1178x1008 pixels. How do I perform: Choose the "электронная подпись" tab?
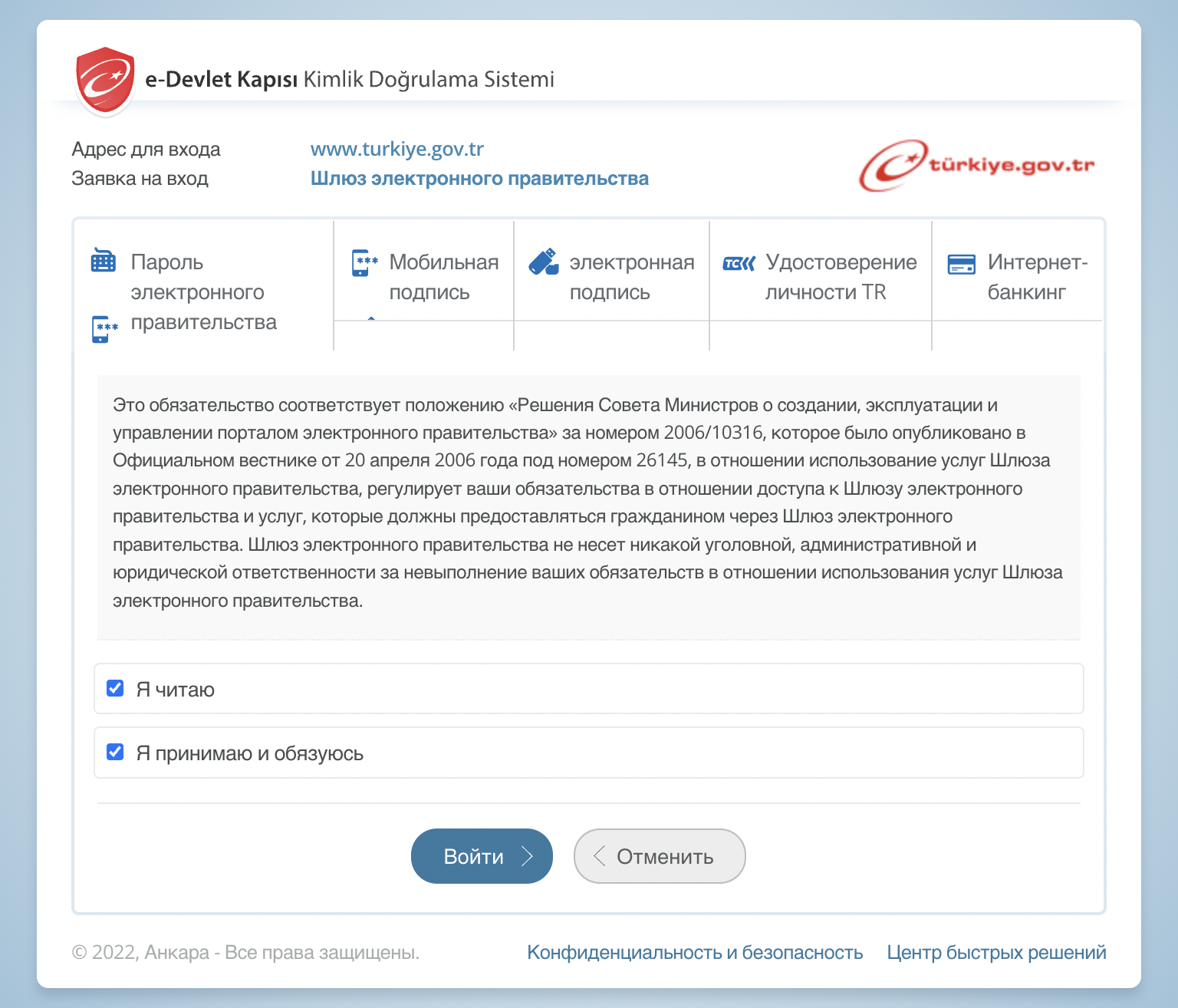tap(630, 277)
